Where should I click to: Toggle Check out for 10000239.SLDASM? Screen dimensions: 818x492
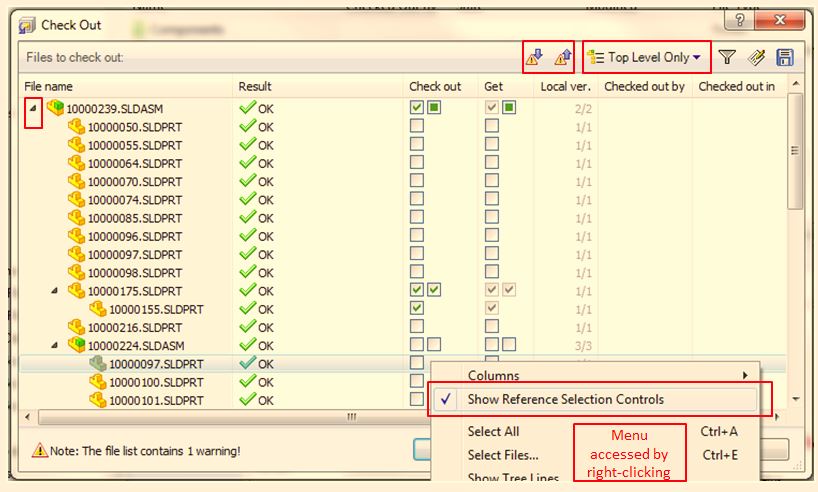click(x=417, y=108)
